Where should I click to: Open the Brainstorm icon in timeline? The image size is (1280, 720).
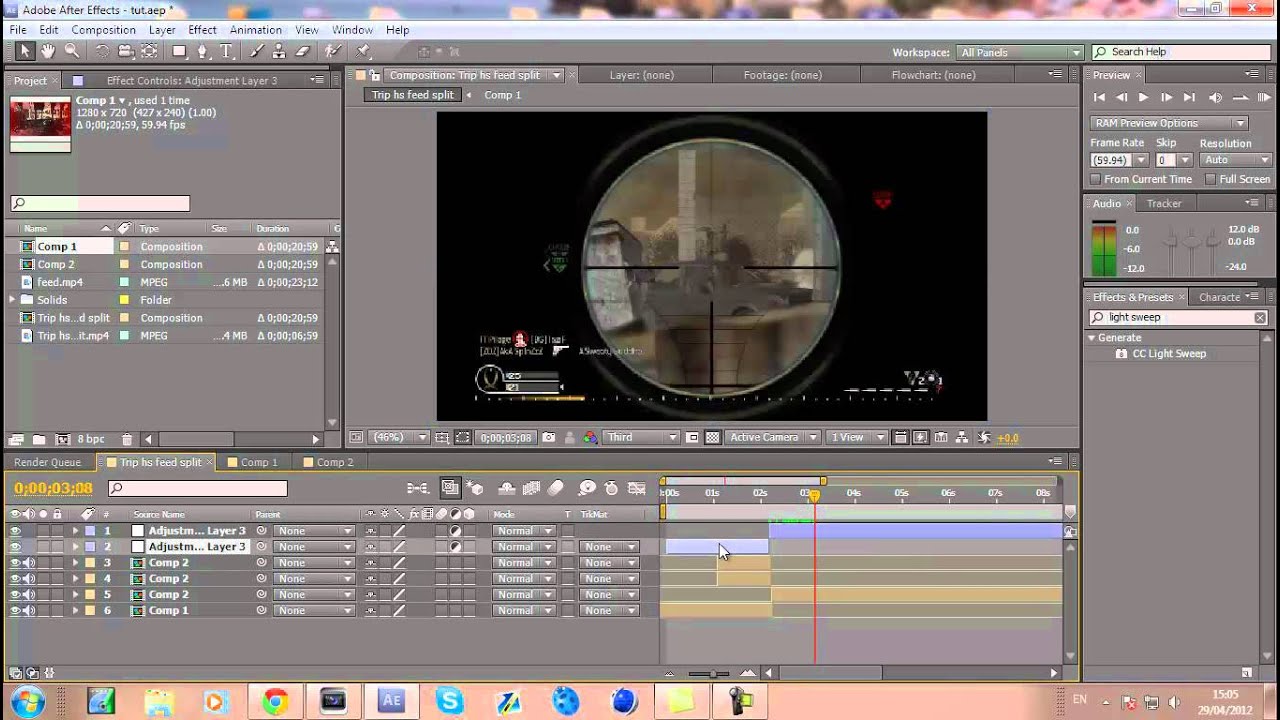click(587, 488)
